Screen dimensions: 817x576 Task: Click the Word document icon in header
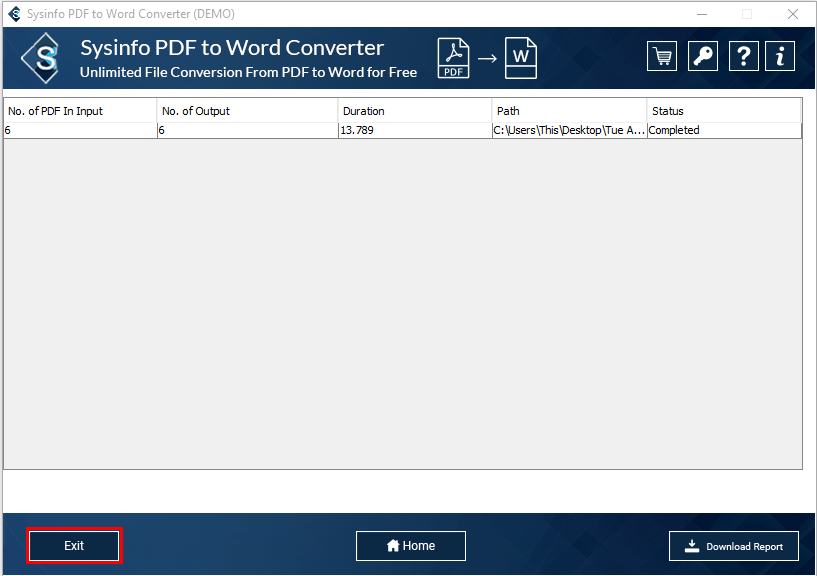pos(520,58)
